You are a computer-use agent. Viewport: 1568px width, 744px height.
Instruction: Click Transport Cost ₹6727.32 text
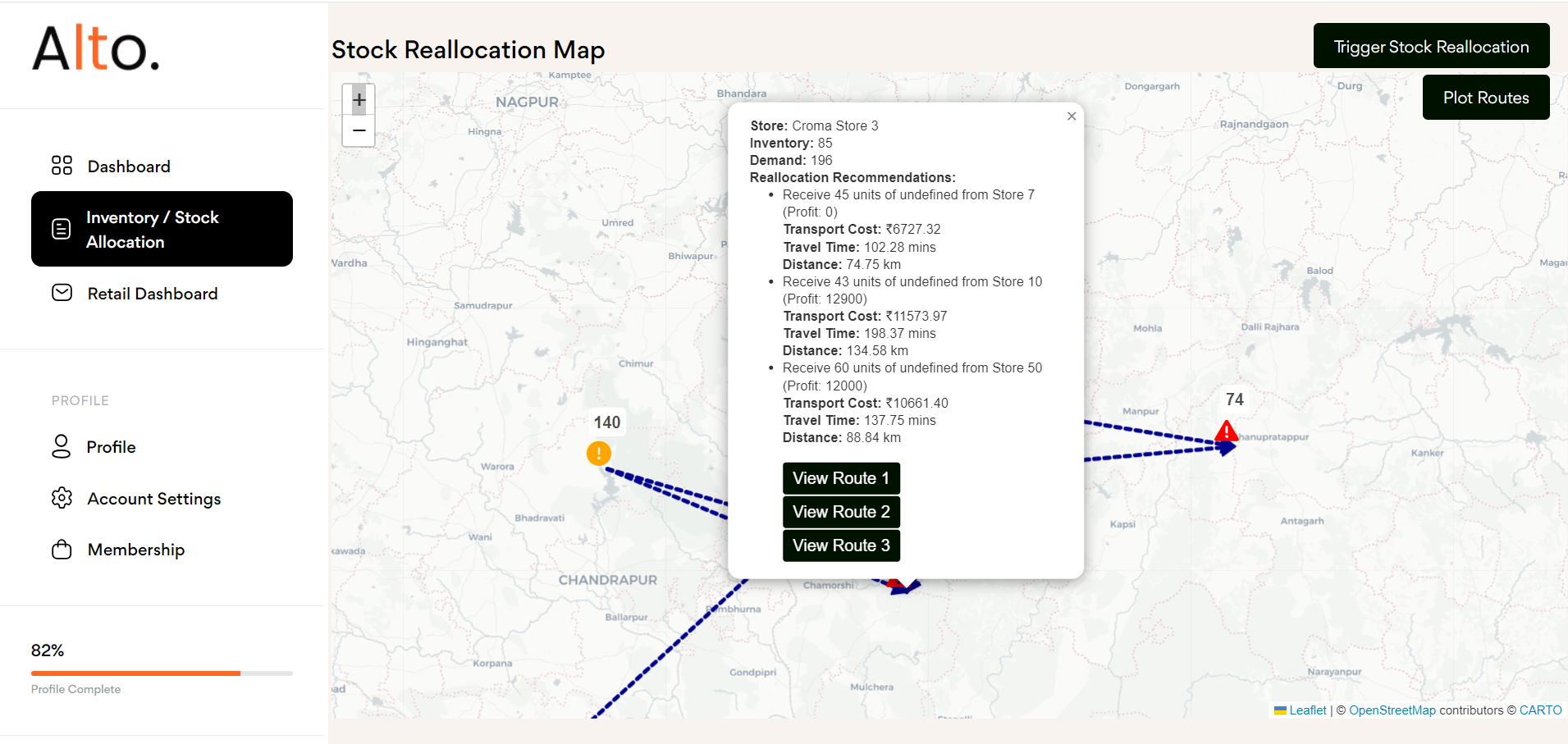click(x=862, y=230)
